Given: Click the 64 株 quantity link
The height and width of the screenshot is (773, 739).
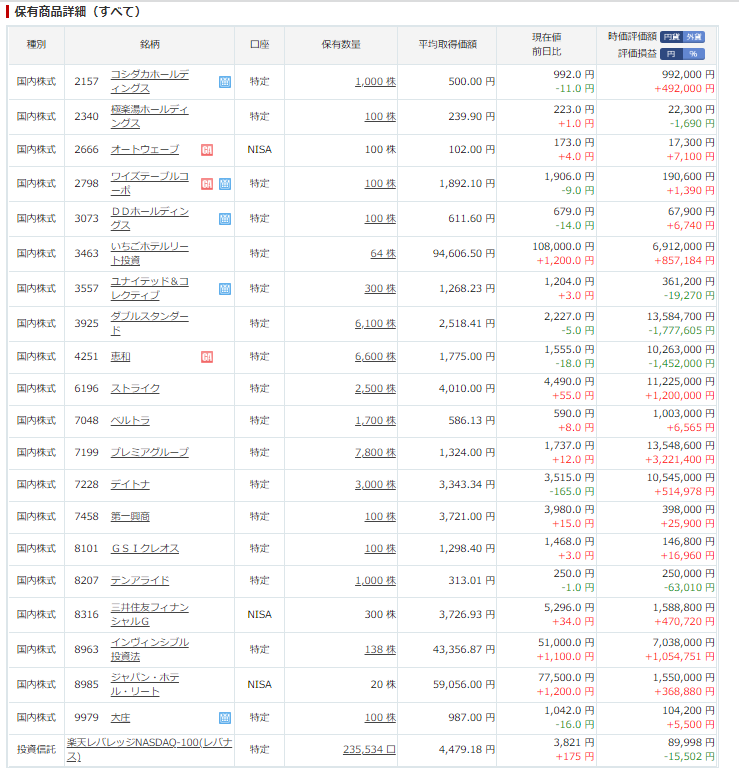Looking at the screenshot, I should pos(383,253).
